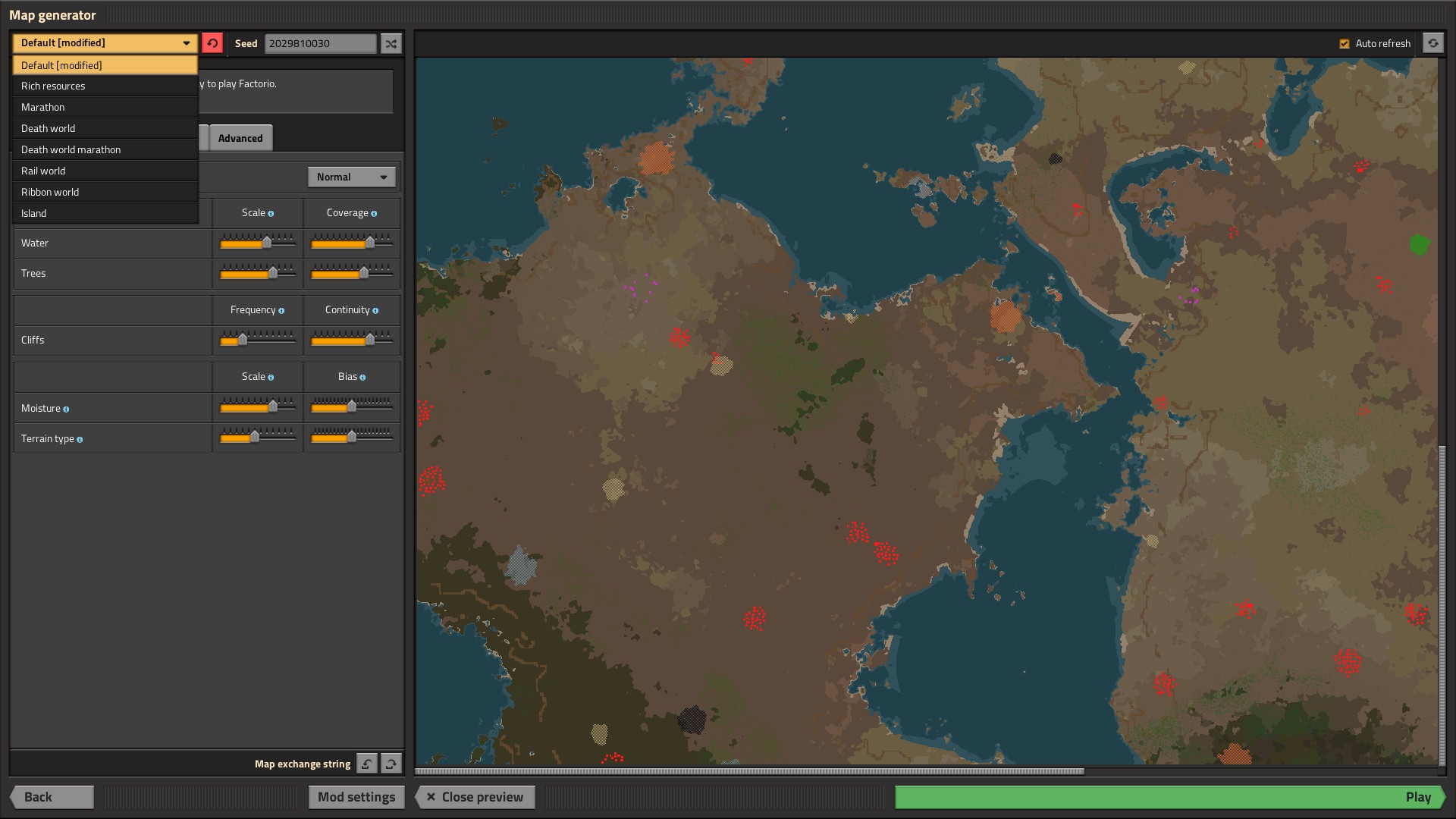The height and width of the screenshot is (819, 1456).
Task: Import a map exchange string via left icon
Action: point(367,764)
